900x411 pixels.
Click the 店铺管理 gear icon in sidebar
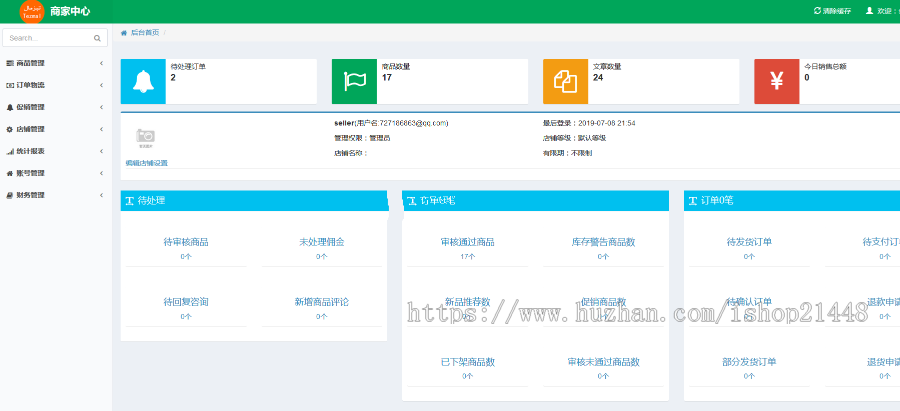10,129
